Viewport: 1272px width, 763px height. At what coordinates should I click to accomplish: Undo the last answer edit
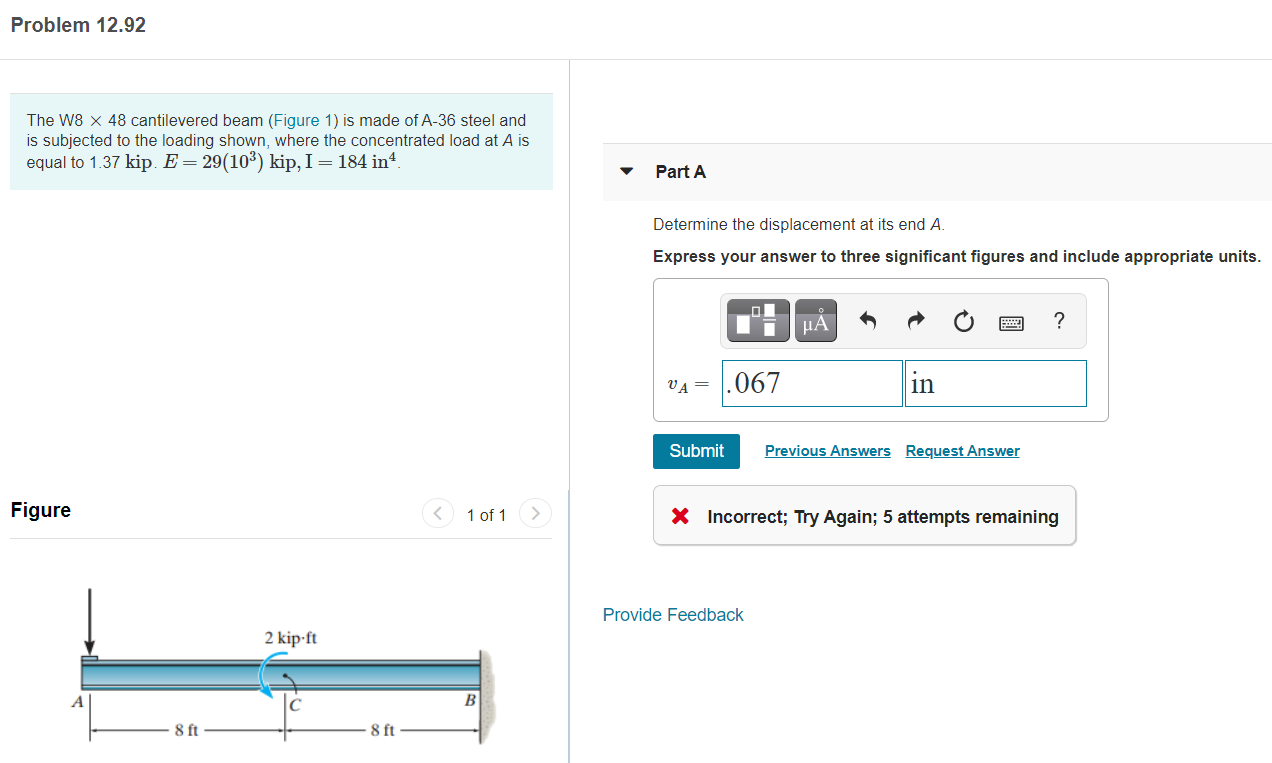pyautogui.click(x=867, y=320)
